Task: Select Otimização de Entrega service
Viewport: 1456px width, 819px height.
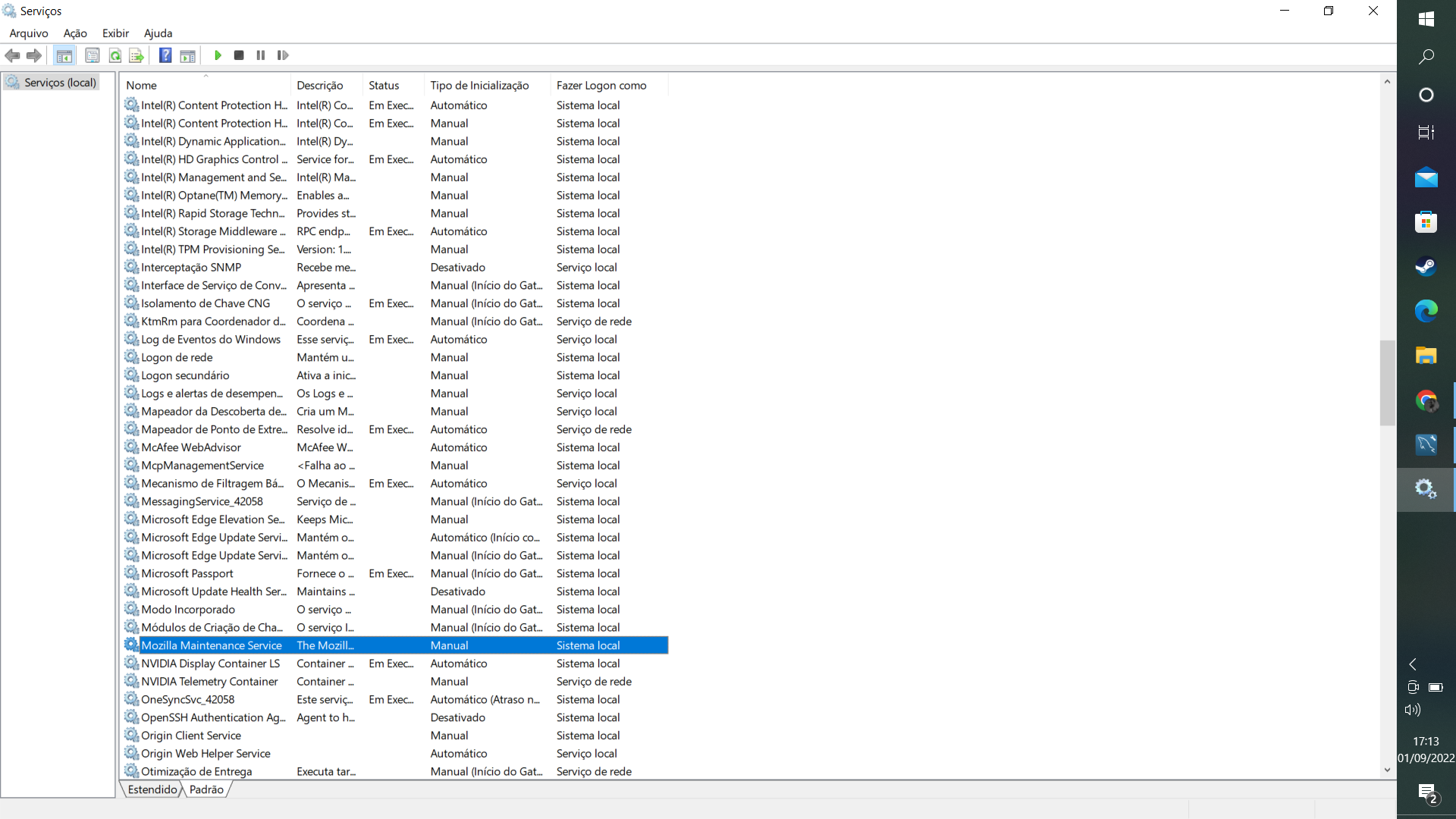Action: coord(395,771)
